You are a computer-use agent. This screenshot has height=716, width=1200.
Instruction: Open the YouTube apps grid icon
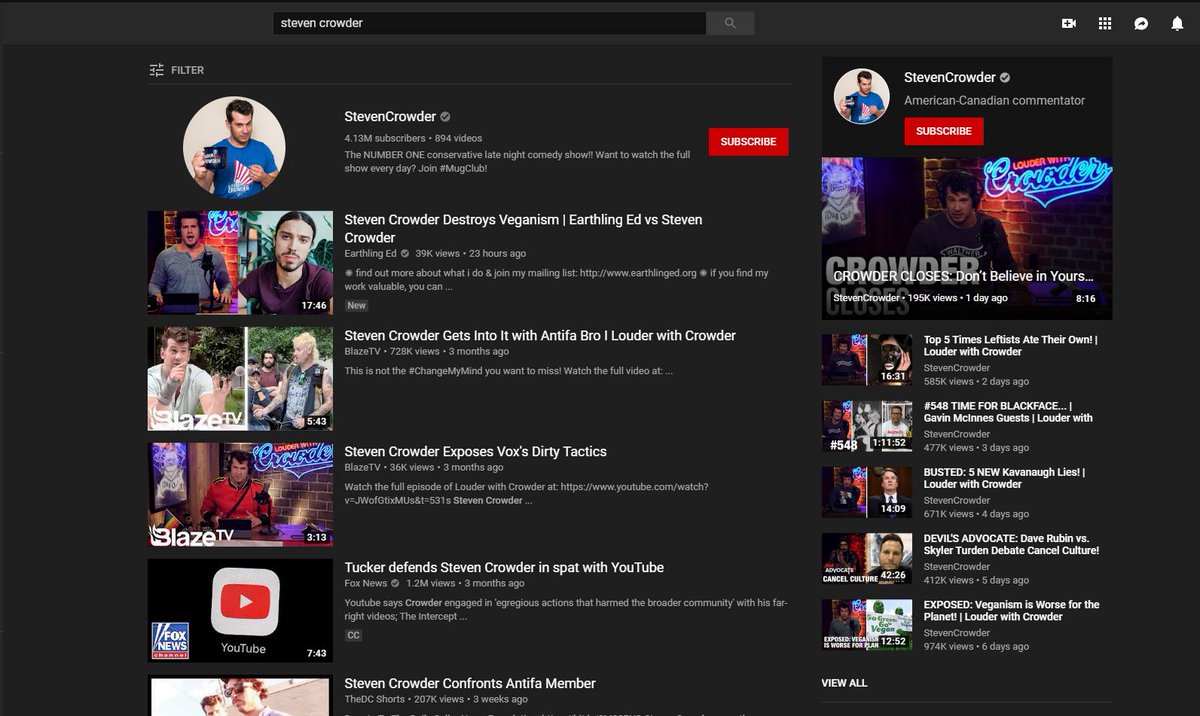1105,23
